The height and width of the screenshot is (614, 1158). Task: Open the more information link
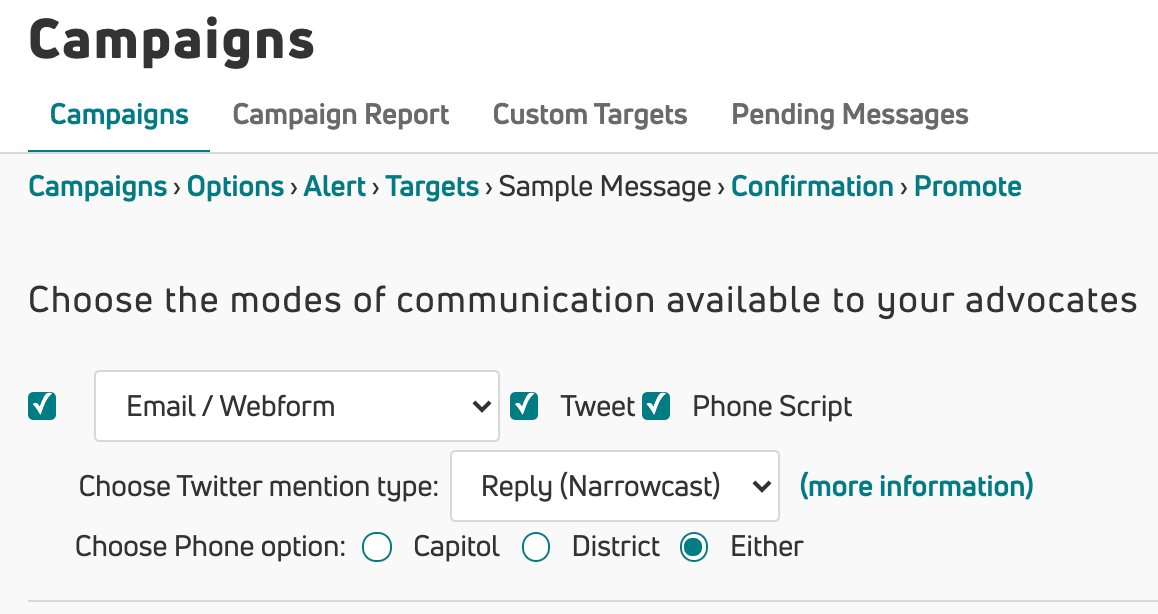(916, 487)
